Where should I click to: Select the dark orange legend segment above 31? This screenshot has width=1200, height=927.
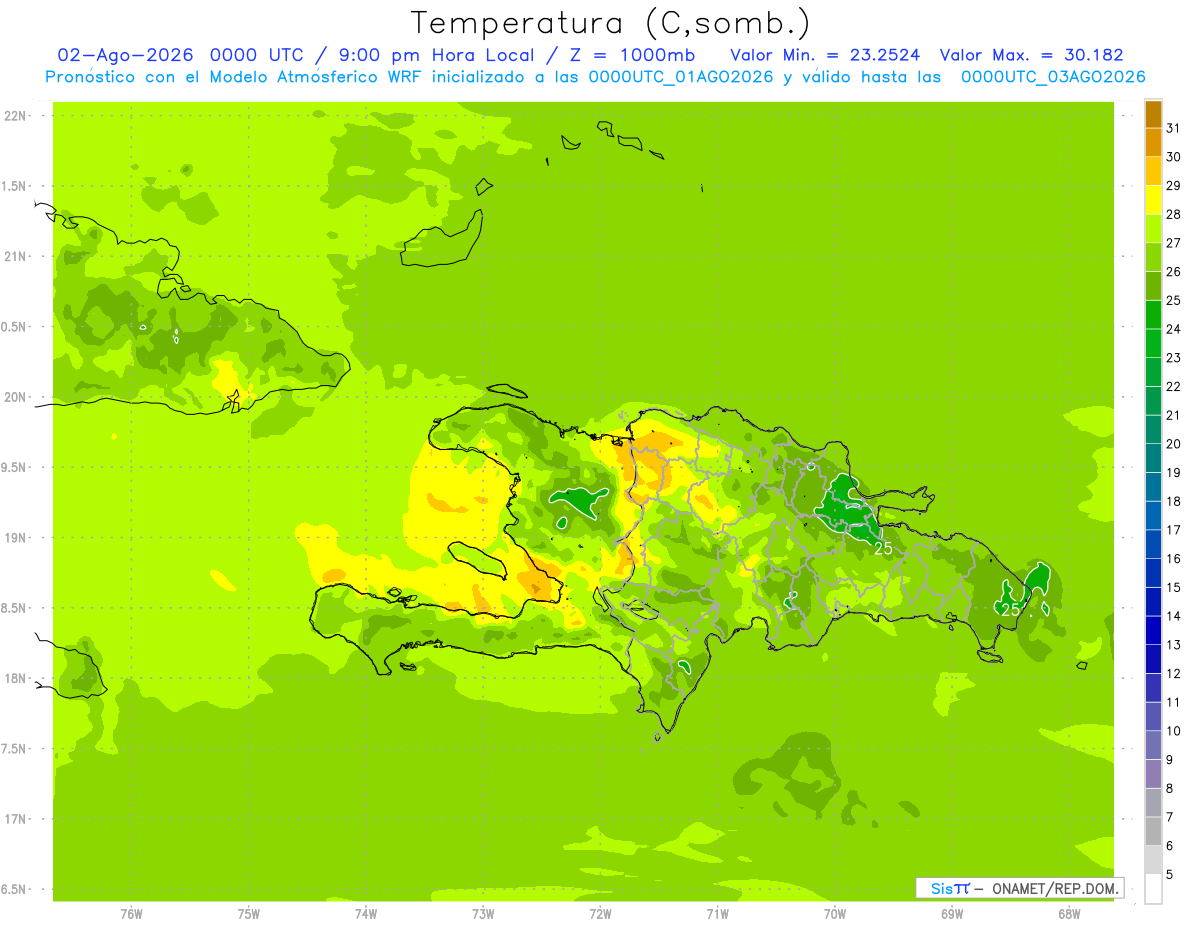coord(1153,114)
